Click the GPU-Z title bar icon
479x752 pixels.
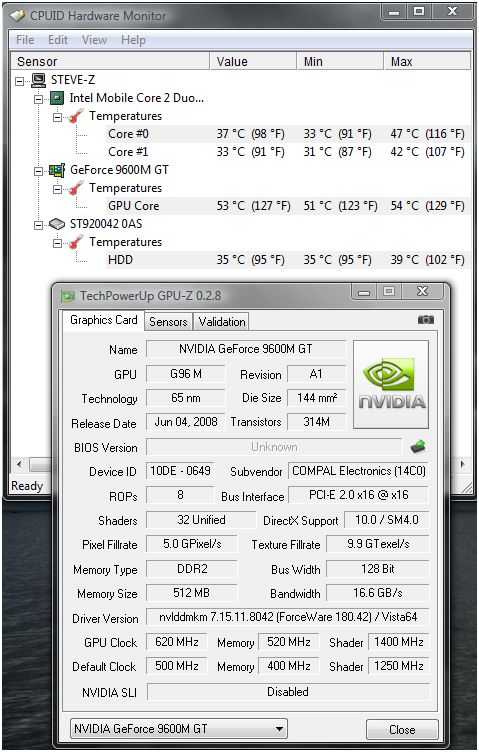tap(68, 296)
